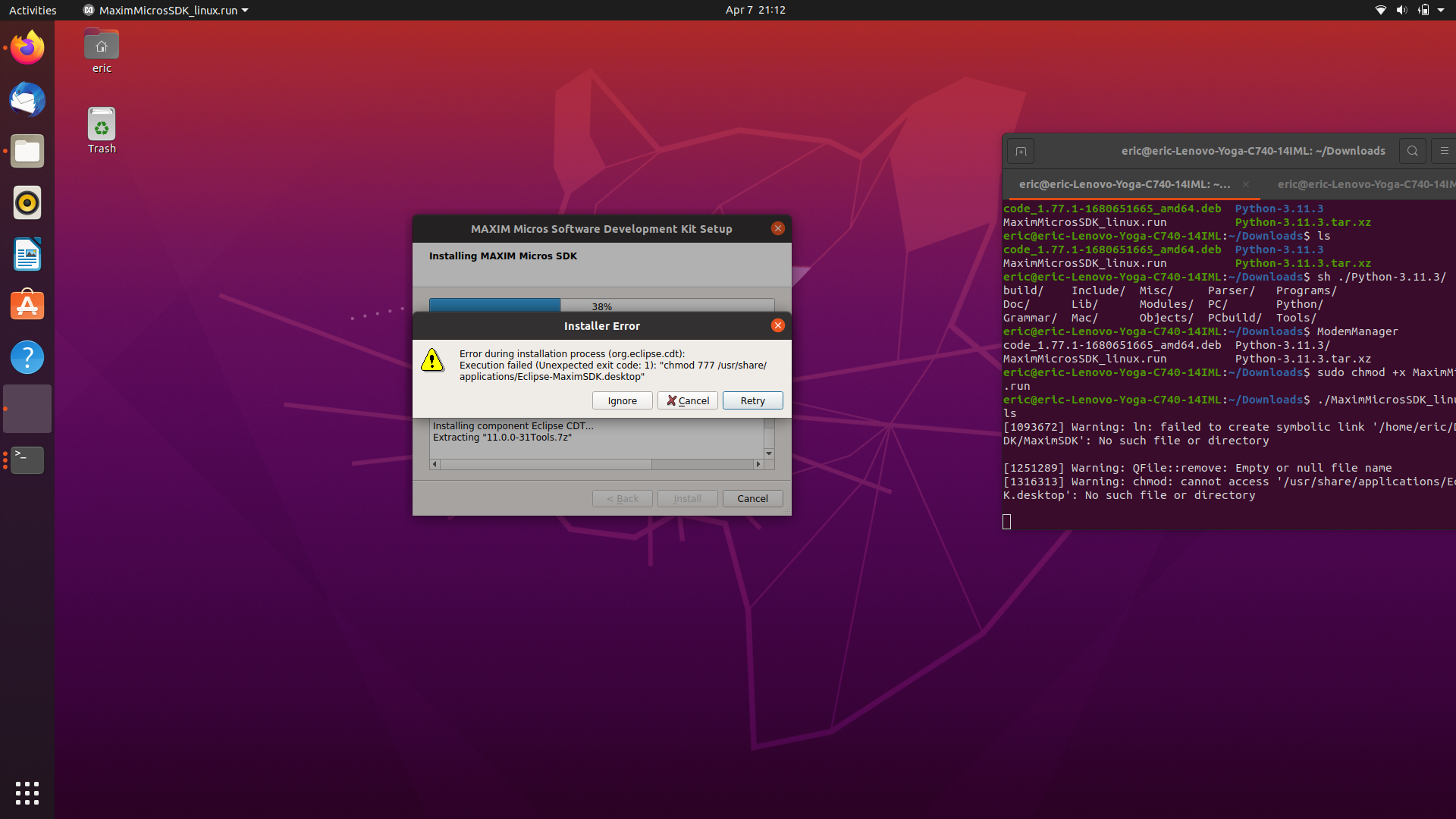The image size is (1456, 819).
Task: Click the 'Installing component Eclipse CDT...' log line
Action: tap(513, 426)
